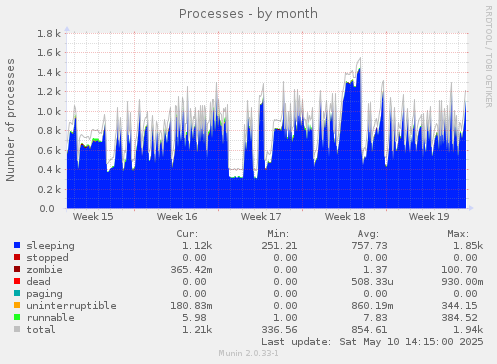Click dead average value 508.33u

coord(372,282)
